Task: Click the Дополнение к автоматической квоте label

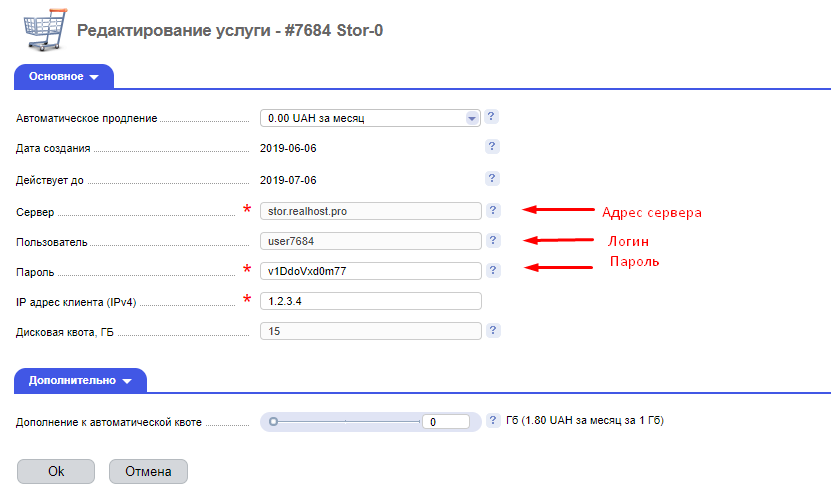Action: coord(109,423)
